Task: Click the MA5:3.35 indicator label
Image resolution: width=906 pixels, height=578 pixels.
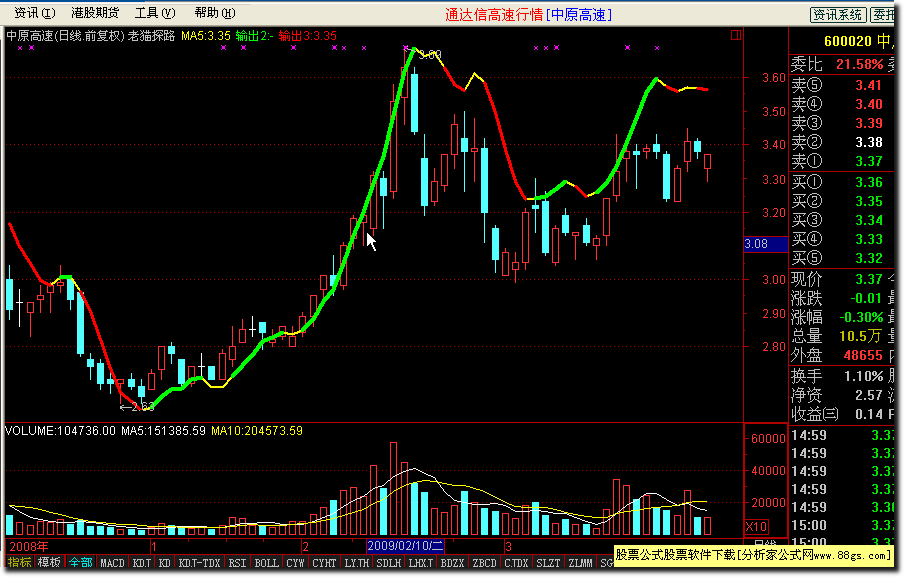Action: point(206,36)
